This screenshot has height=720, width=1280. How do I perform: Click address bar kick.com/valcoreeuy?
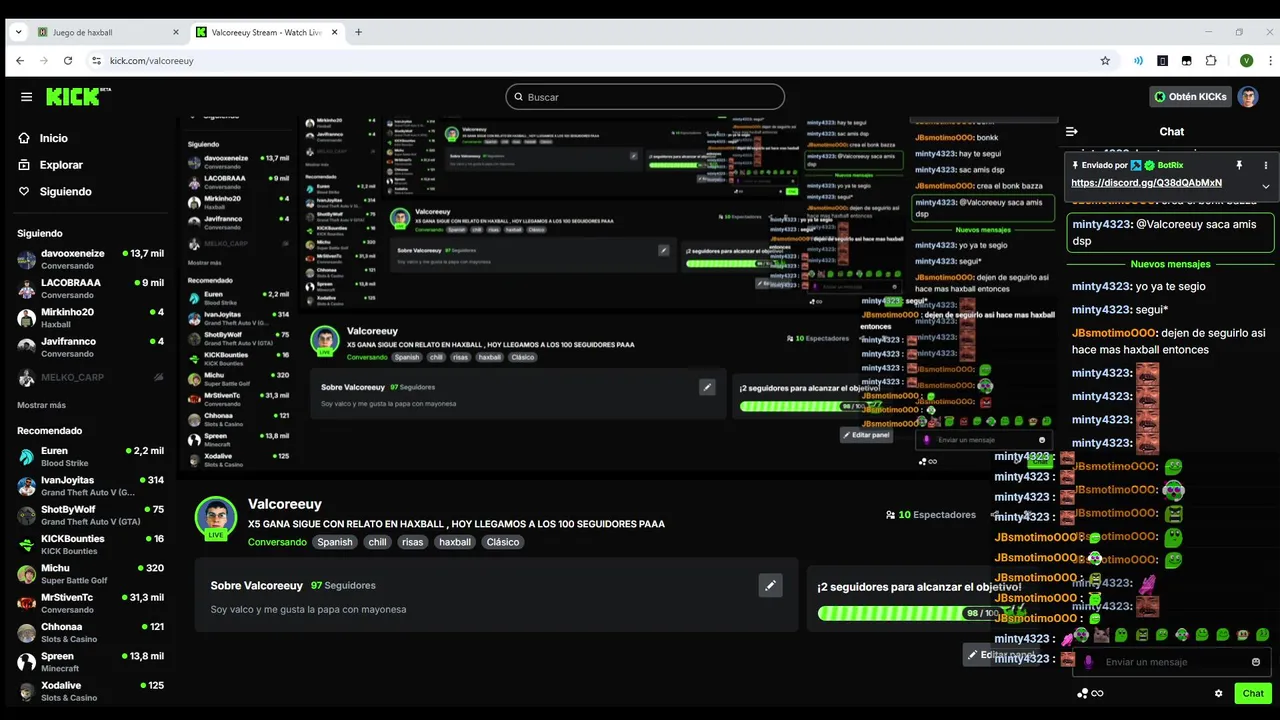152,61
